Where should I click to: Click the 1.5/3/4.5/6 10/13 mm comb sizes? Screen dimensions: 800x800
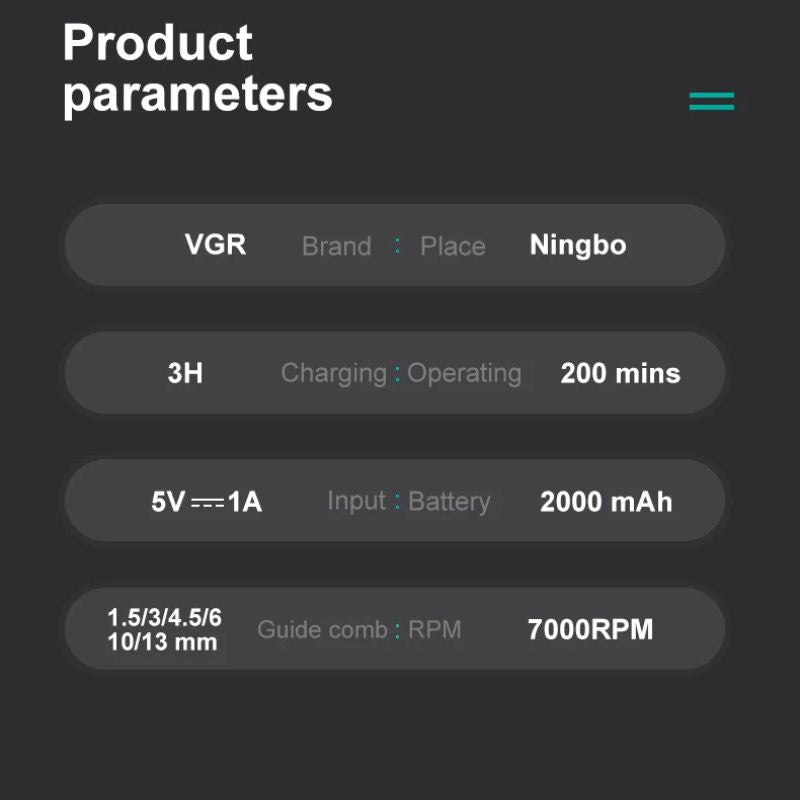(164, 630)
